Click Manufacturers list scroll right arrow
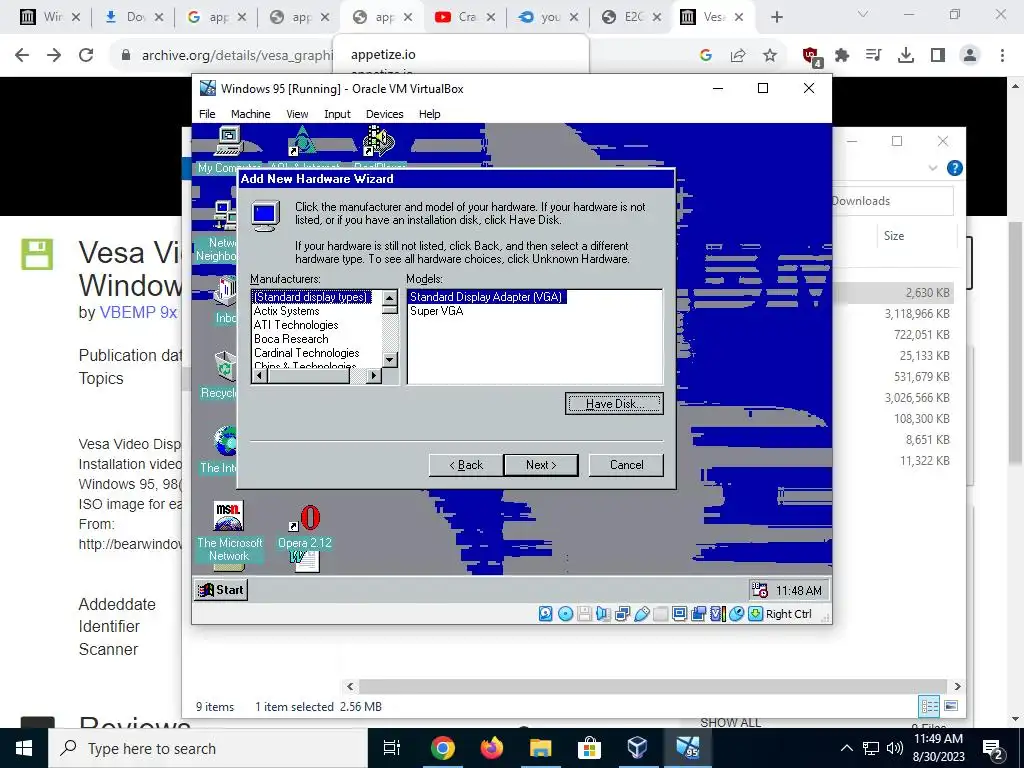 (x=374, y=376)
